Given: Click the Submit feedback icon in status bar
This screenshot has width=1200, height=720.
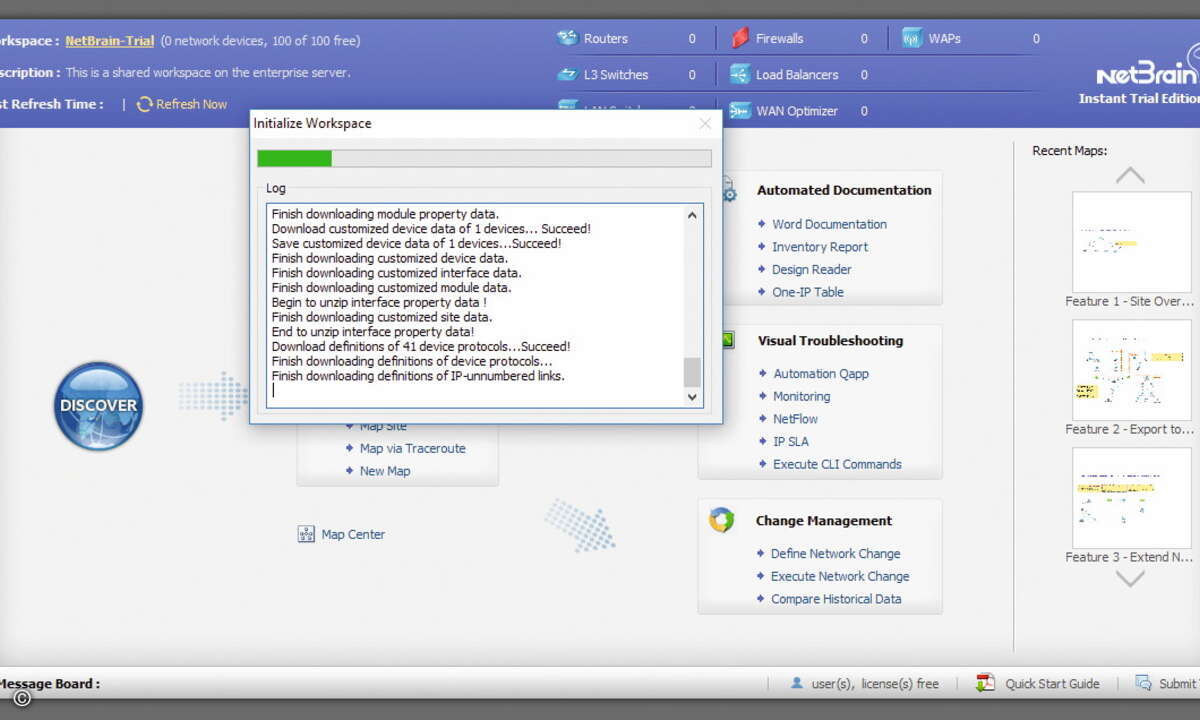Looking at the screenshot, I should (1143, 683).
